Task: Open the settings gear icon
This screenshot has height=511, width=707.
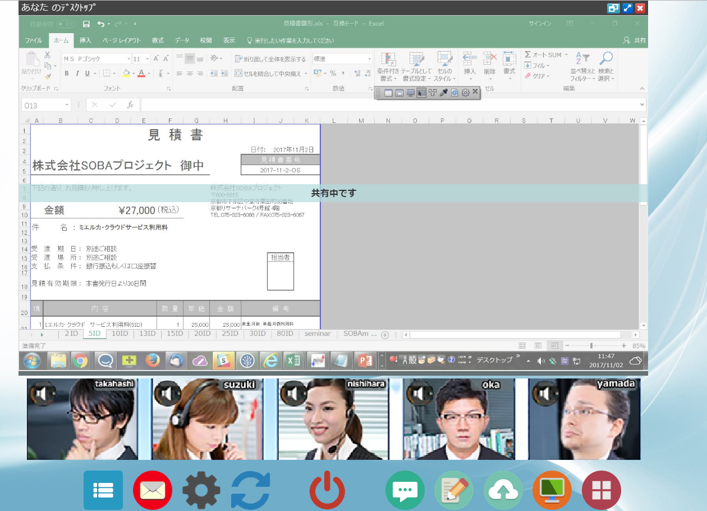Action: [201, 490]
